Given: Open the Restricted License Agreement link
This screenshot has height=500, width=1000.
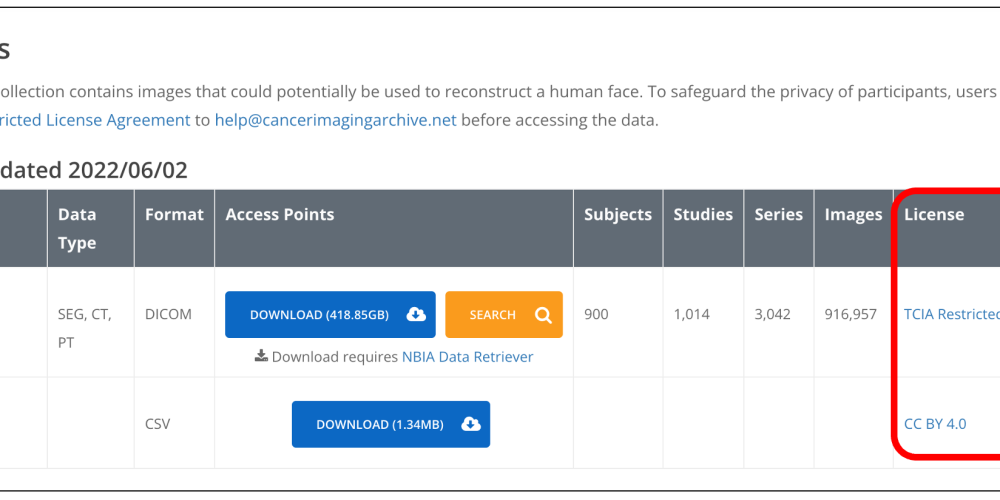Looking at the screenshot, I should (95, 120).
